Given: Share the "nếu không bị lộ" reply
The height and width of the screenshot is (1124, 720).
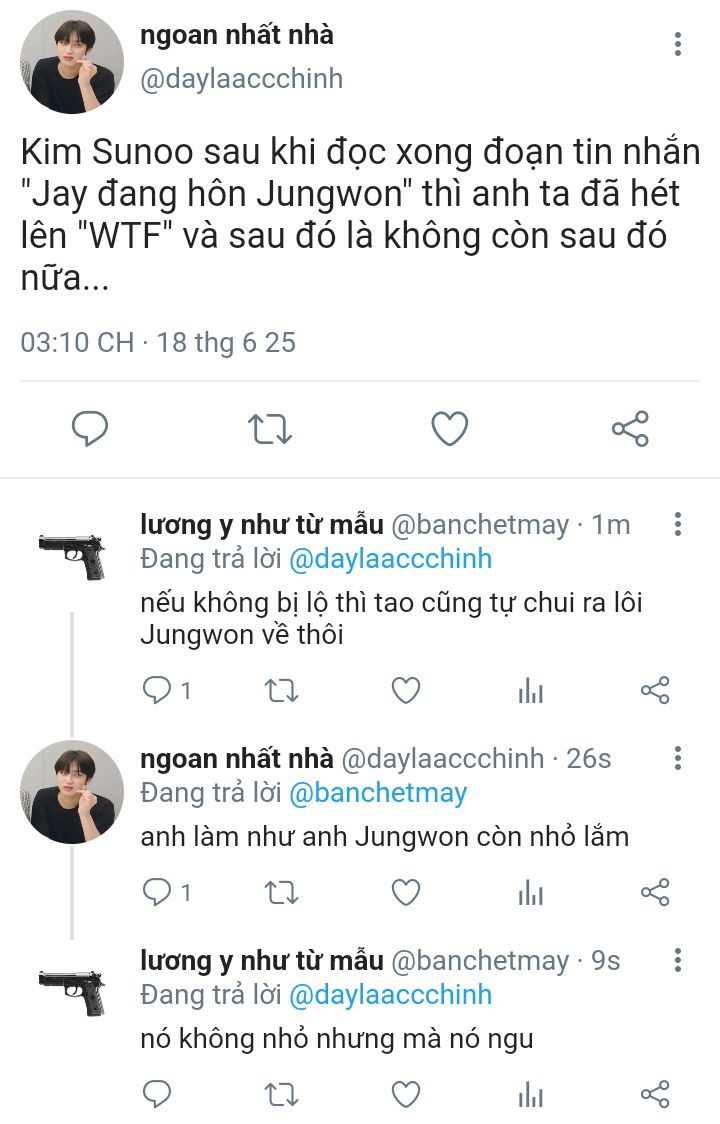Looking at the screenshot, I should 655,690.
